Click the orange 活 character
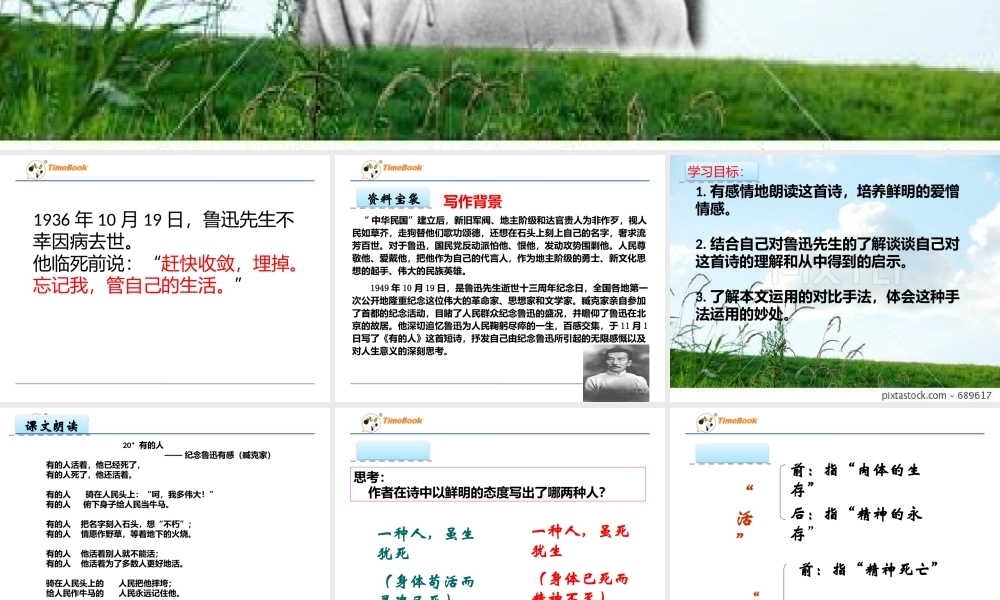The width and height of the screenshot is (1000, 600). coord(744,519)
